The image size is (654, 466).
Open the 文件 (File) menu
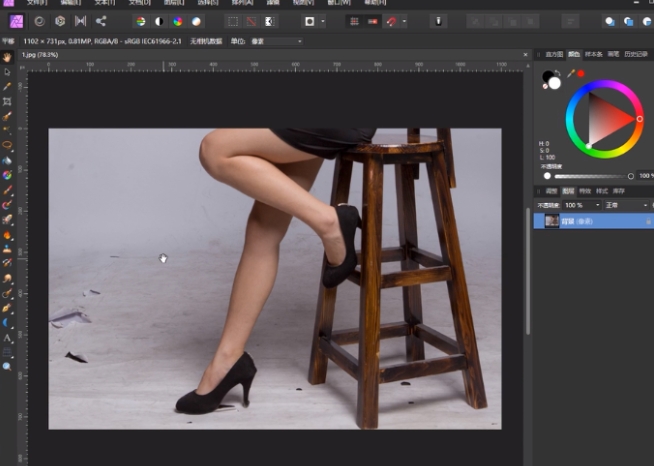(x=37, y=3)
